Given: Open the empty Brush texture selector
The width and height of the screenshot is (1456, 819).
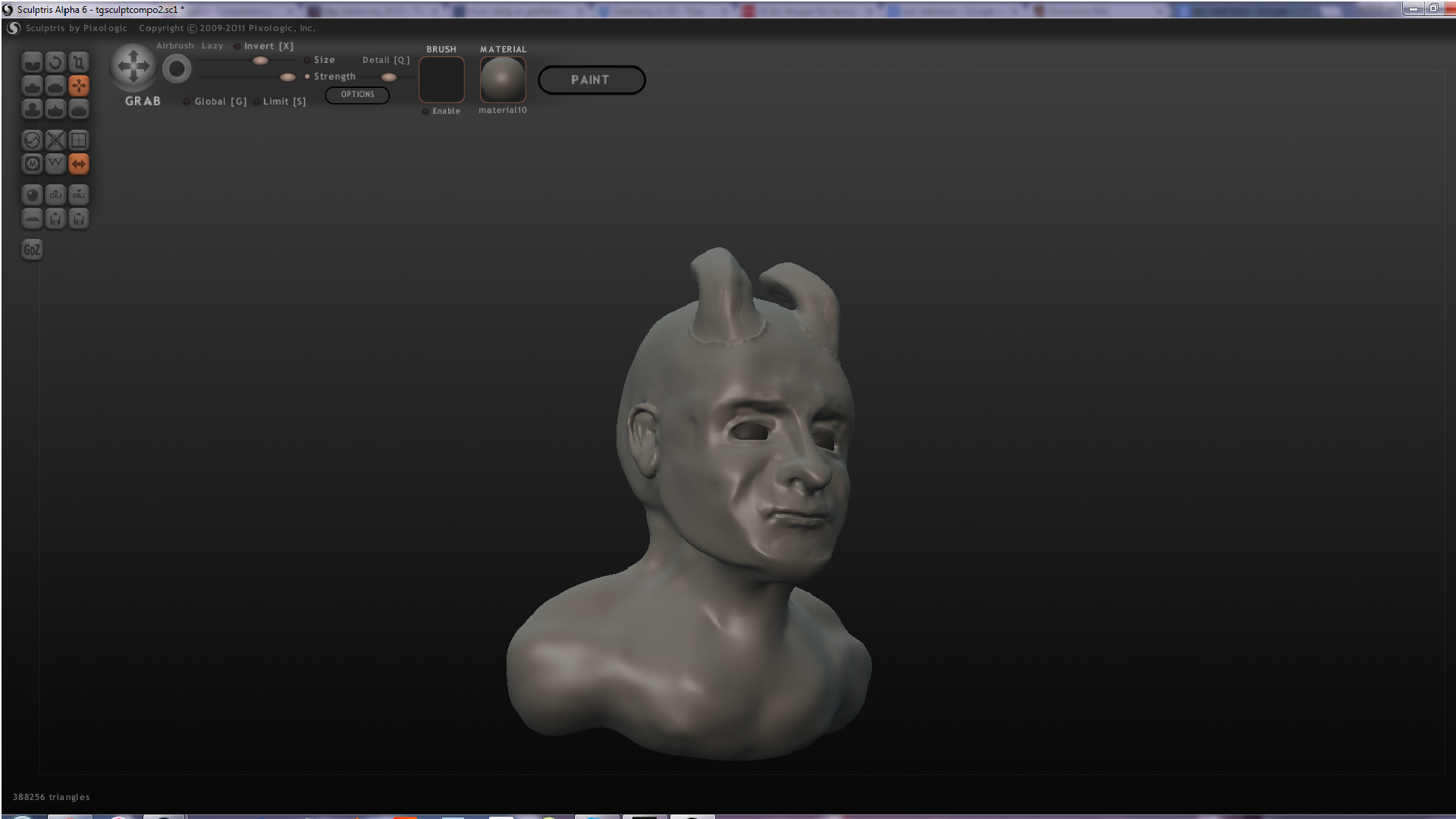Looking at the screenshot, I should (441, 80).
